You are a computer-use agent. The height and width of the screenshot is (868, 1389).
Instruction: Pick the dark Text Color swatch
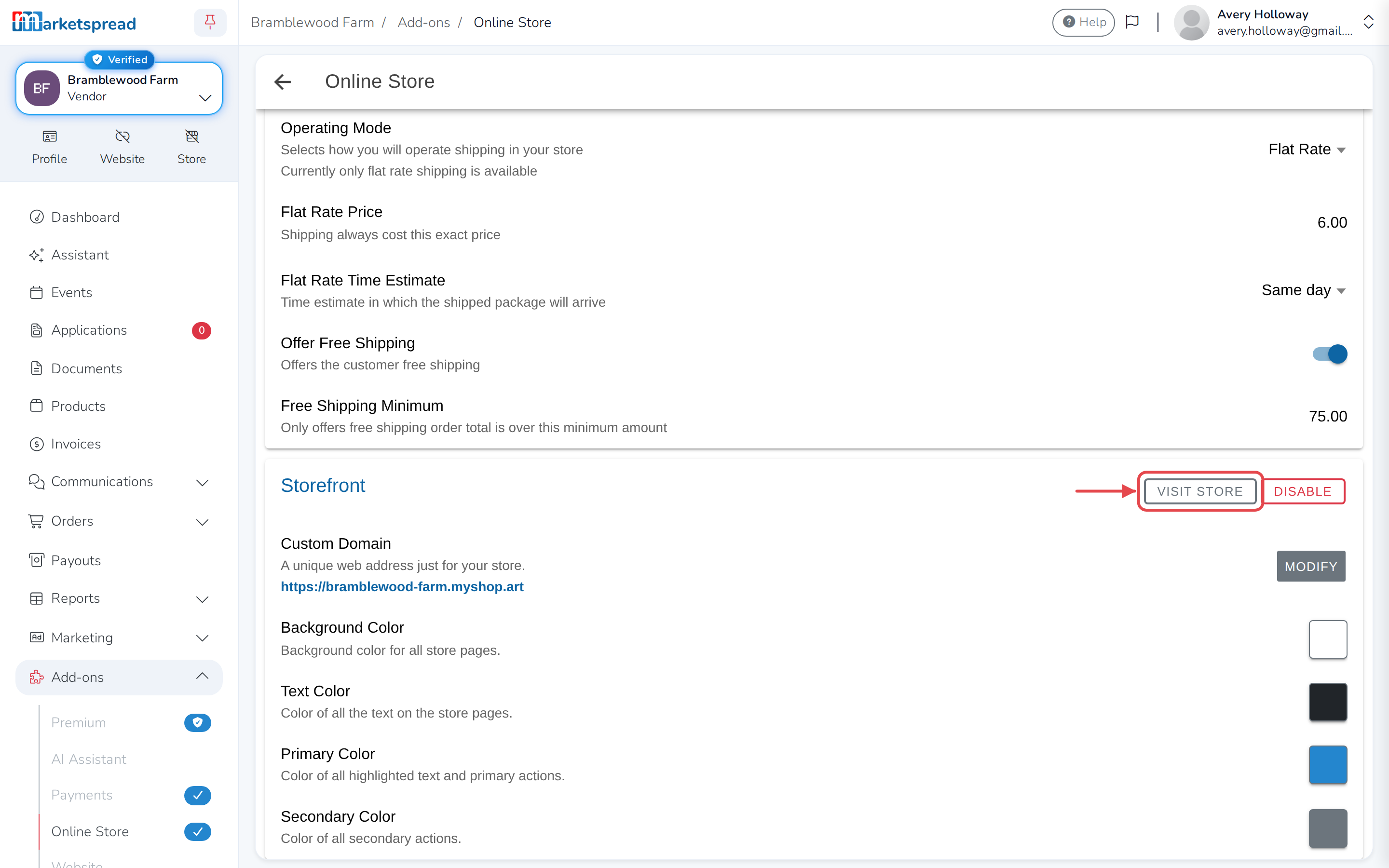[x=1328, y=702]
